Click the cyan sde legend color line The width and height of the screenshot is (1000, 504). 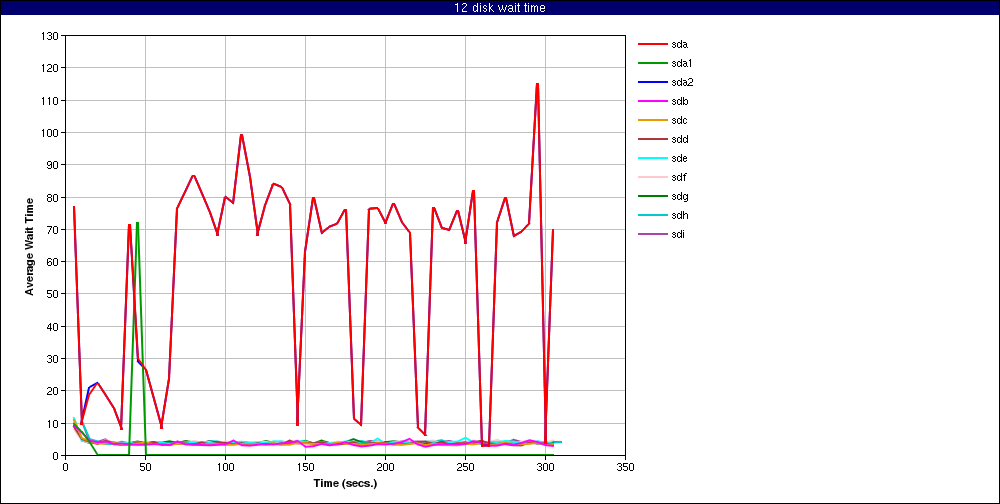pyautogui.click(x=652, y=158)
